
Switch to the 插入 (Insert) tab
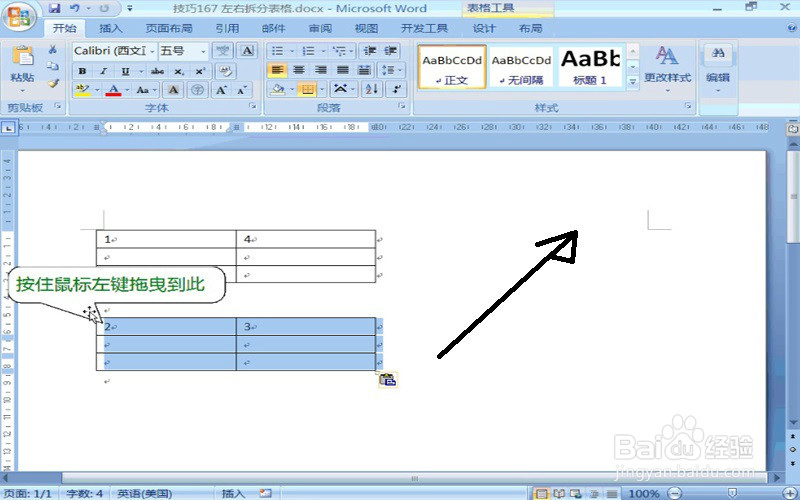point(110,29)
